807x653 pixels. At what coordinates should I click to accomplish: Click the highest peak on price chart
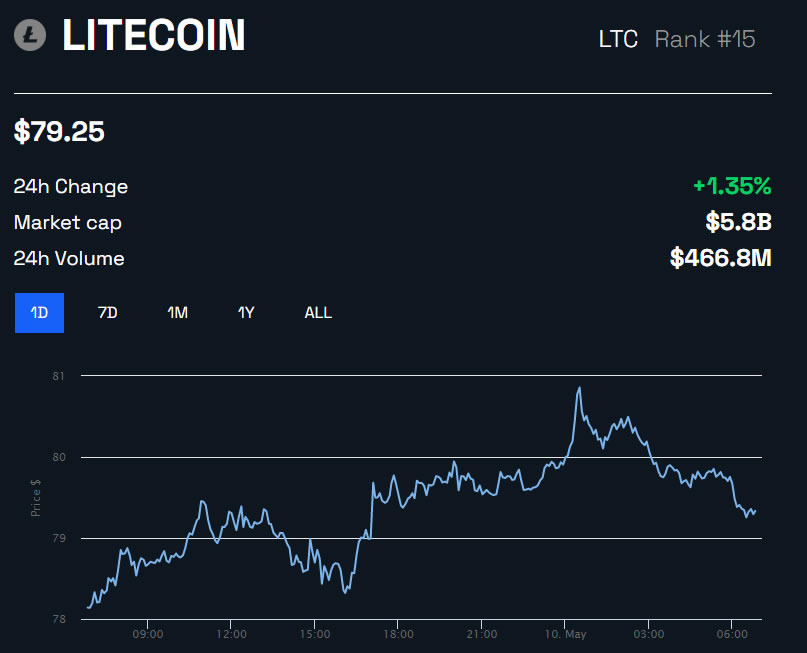click(x=579, y=388)
